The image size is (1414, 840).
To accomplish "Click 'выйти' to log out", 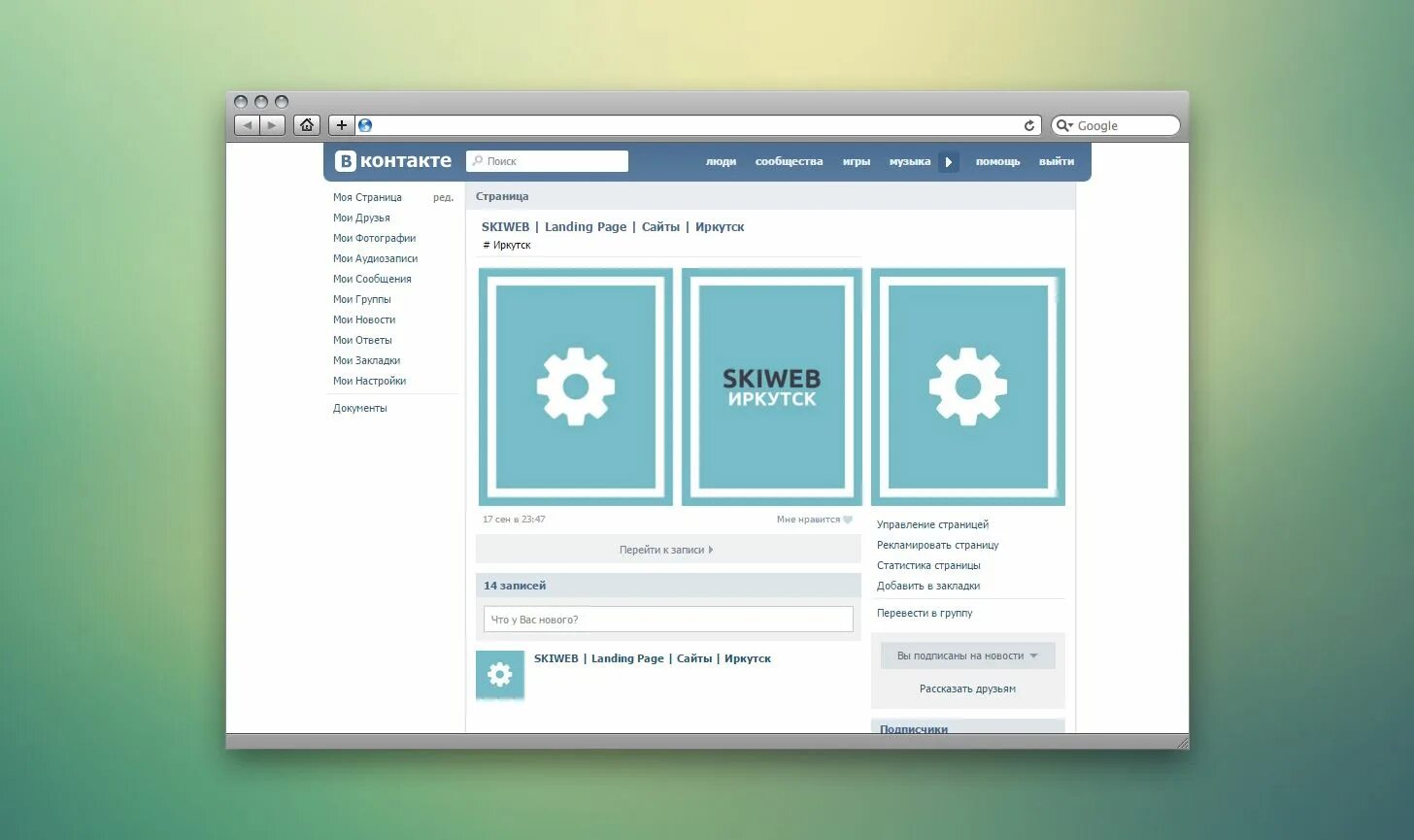I will point(1057,162).
